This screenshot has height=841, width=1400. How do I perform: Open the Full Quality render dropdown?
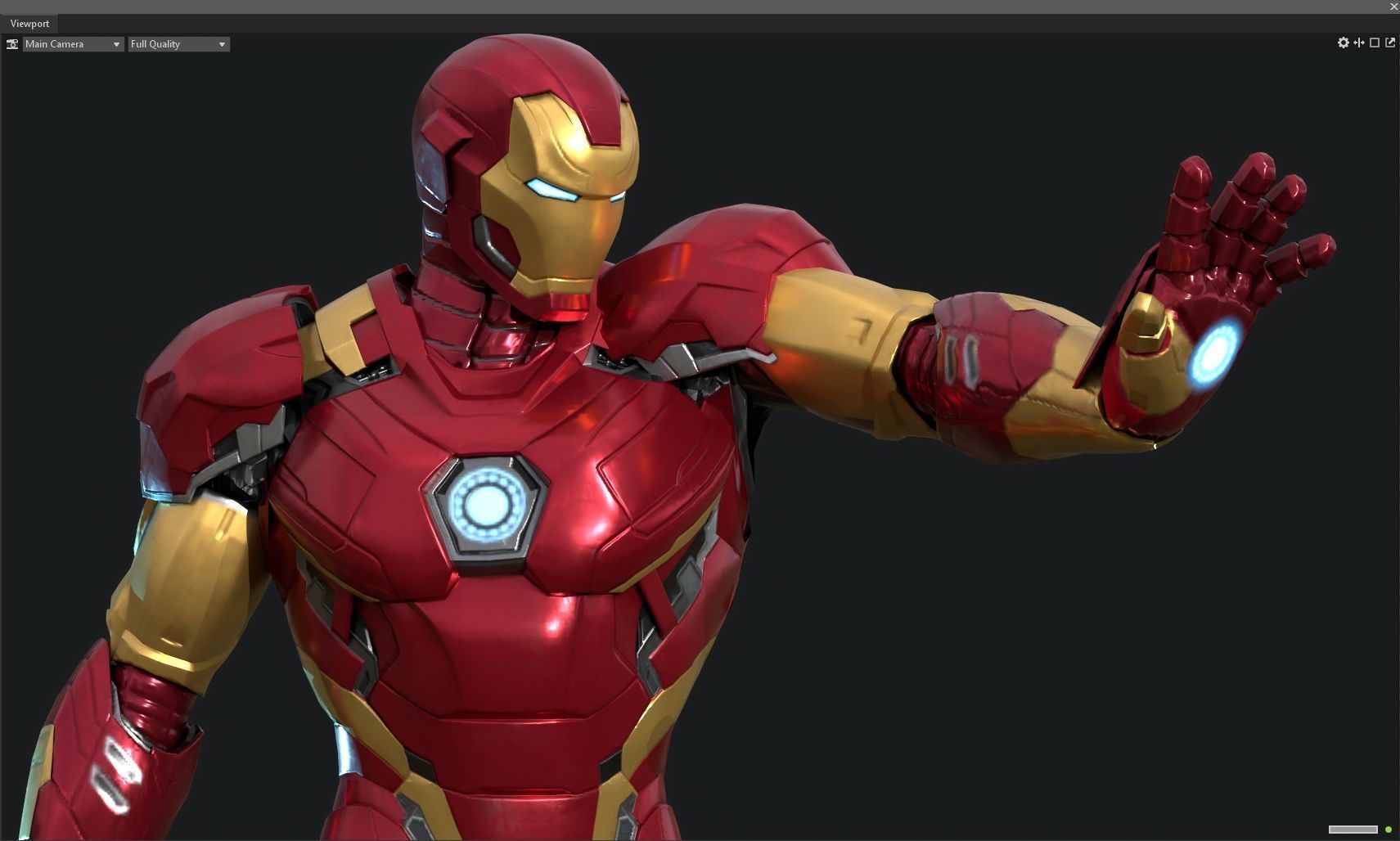tap(178, 44)
